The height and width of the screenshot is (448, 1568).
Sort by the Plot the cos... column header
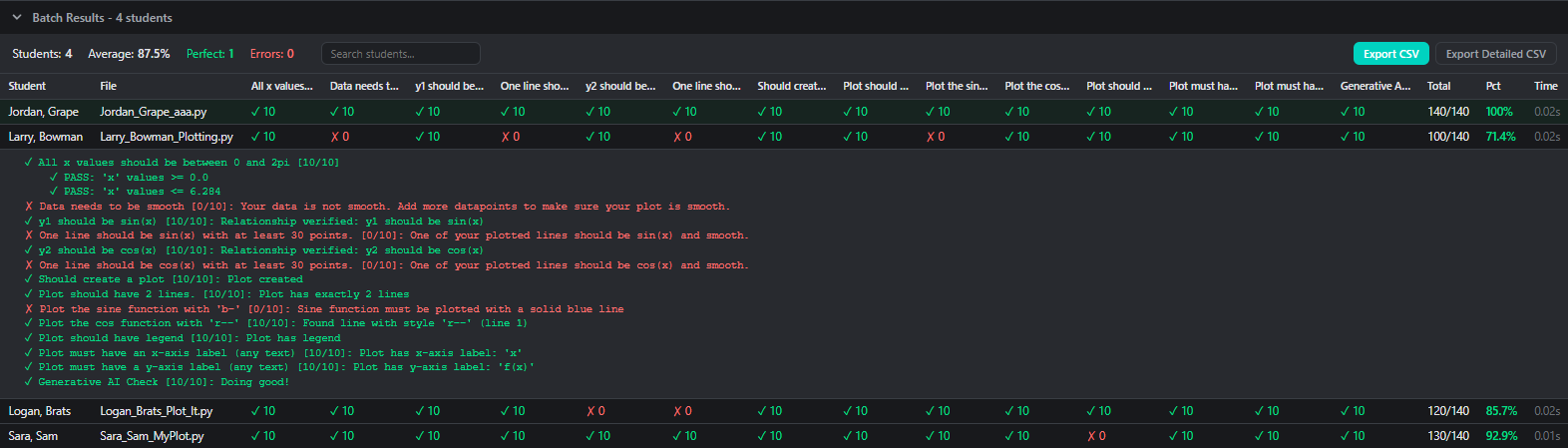tap(1037, 86)
